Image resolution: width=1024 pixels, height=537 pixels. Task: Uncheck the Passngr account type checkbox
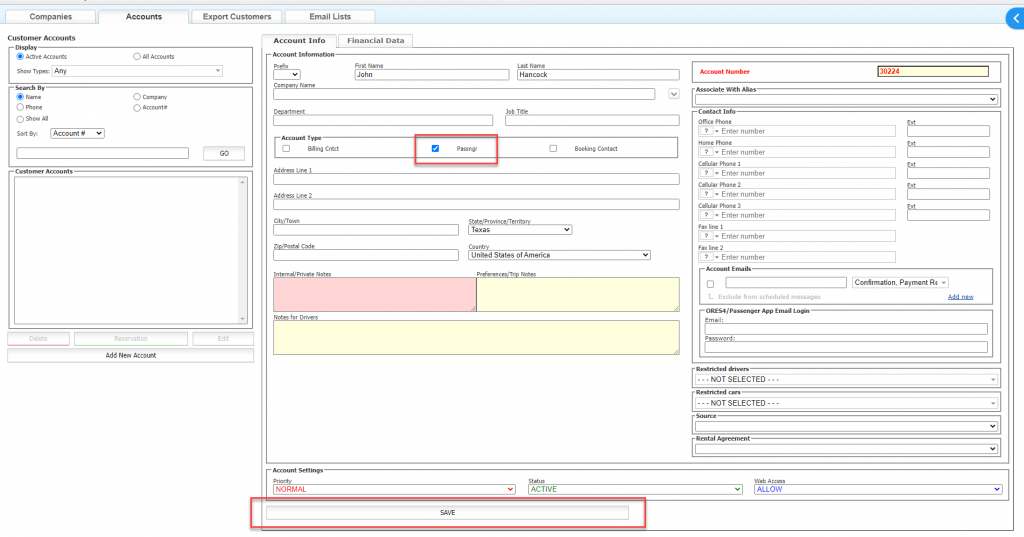point(435,148)
